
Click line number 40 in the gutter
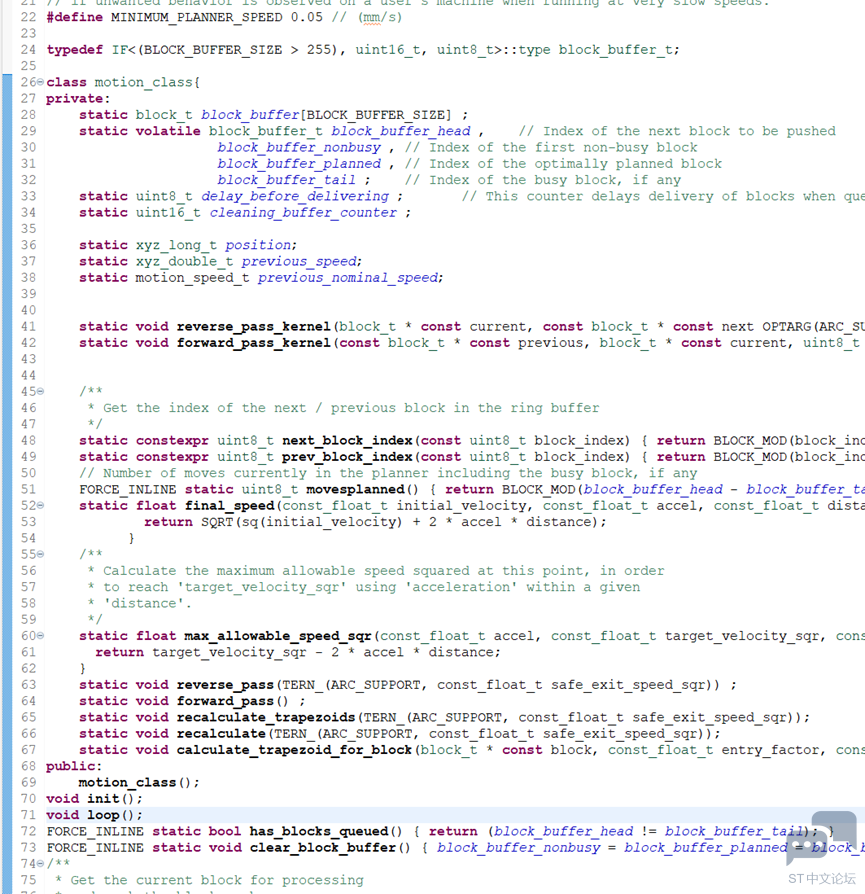(28, 310)
